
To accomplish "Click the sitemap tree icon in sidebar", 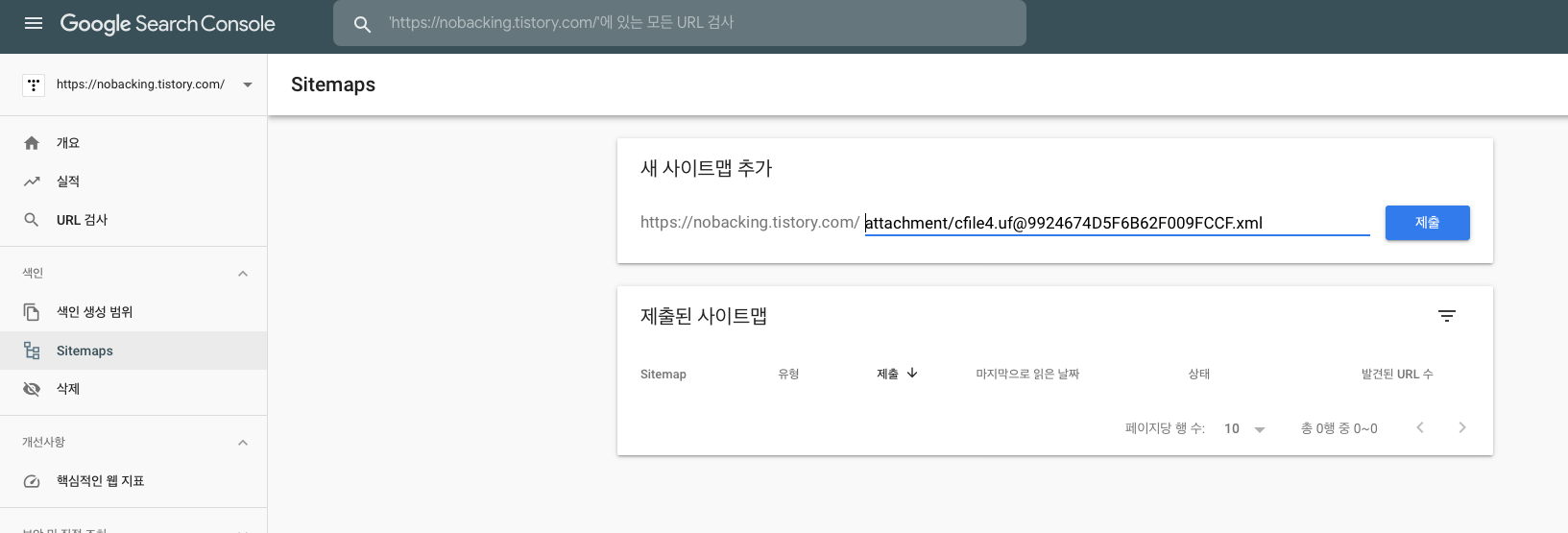I will click(x=32, y=351).
